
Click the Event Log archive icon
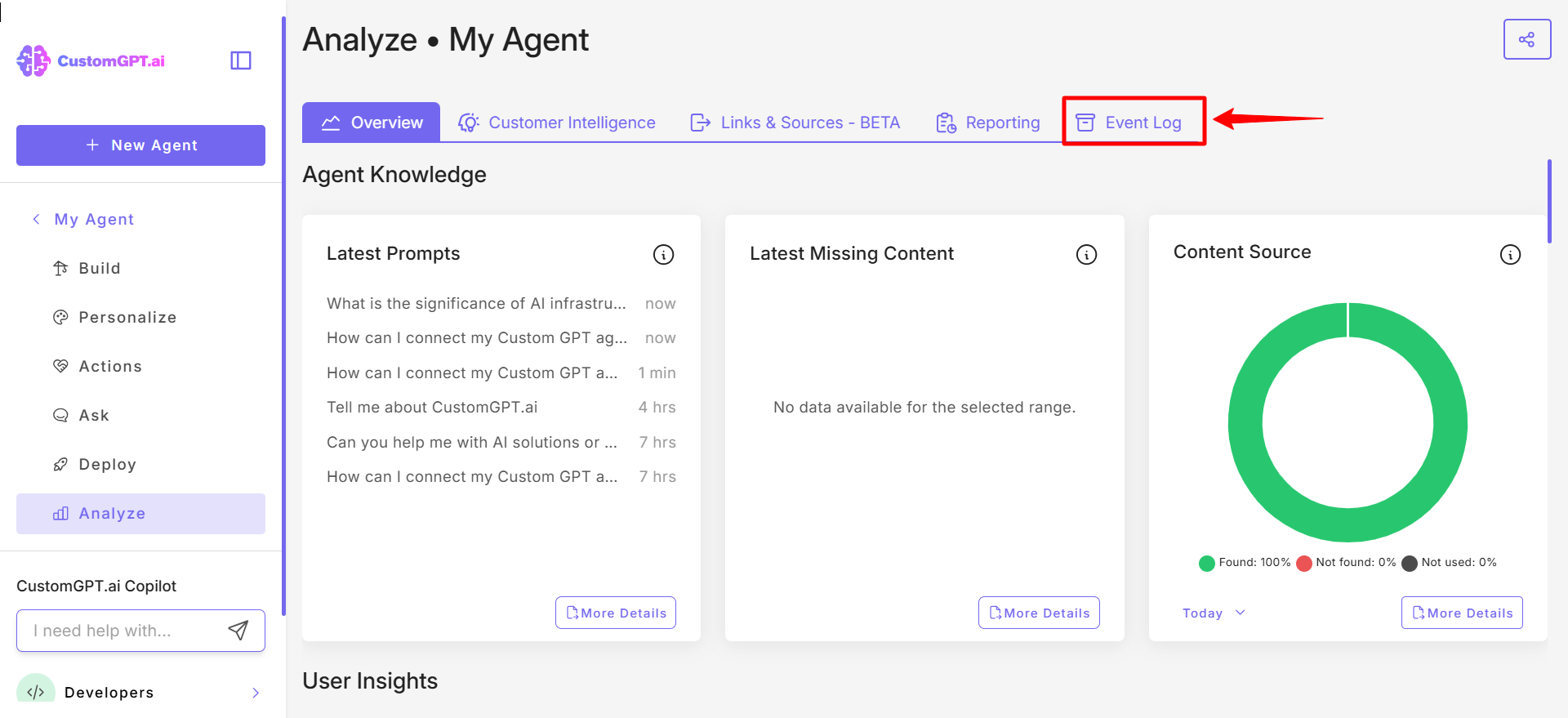[1085, 123]
